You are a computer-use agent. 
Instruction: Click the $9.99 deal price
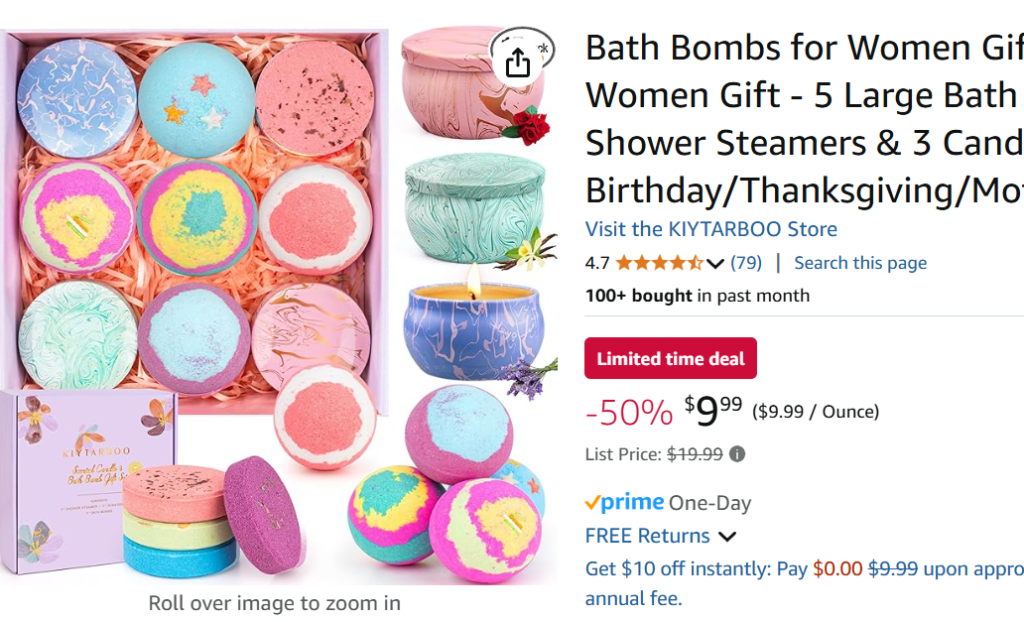(x=713, y=410)
